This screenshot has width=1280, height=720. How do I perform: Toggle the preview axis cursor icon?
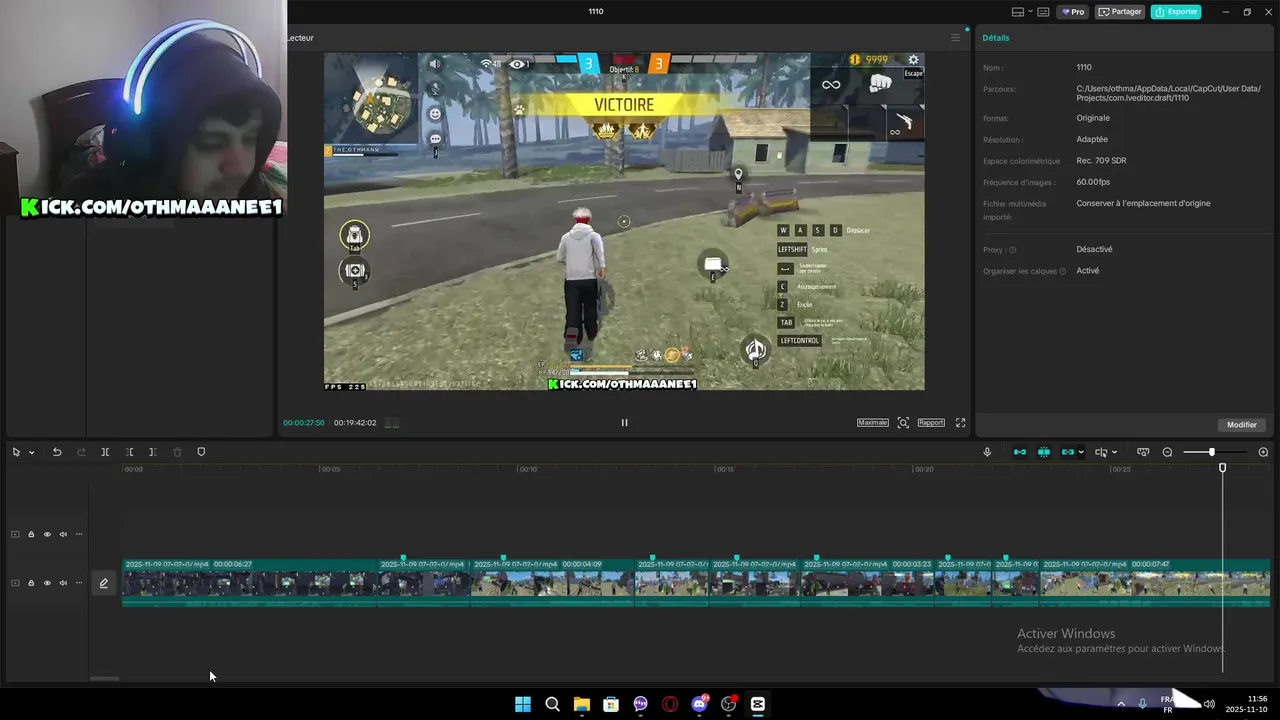click(1101, 452)
